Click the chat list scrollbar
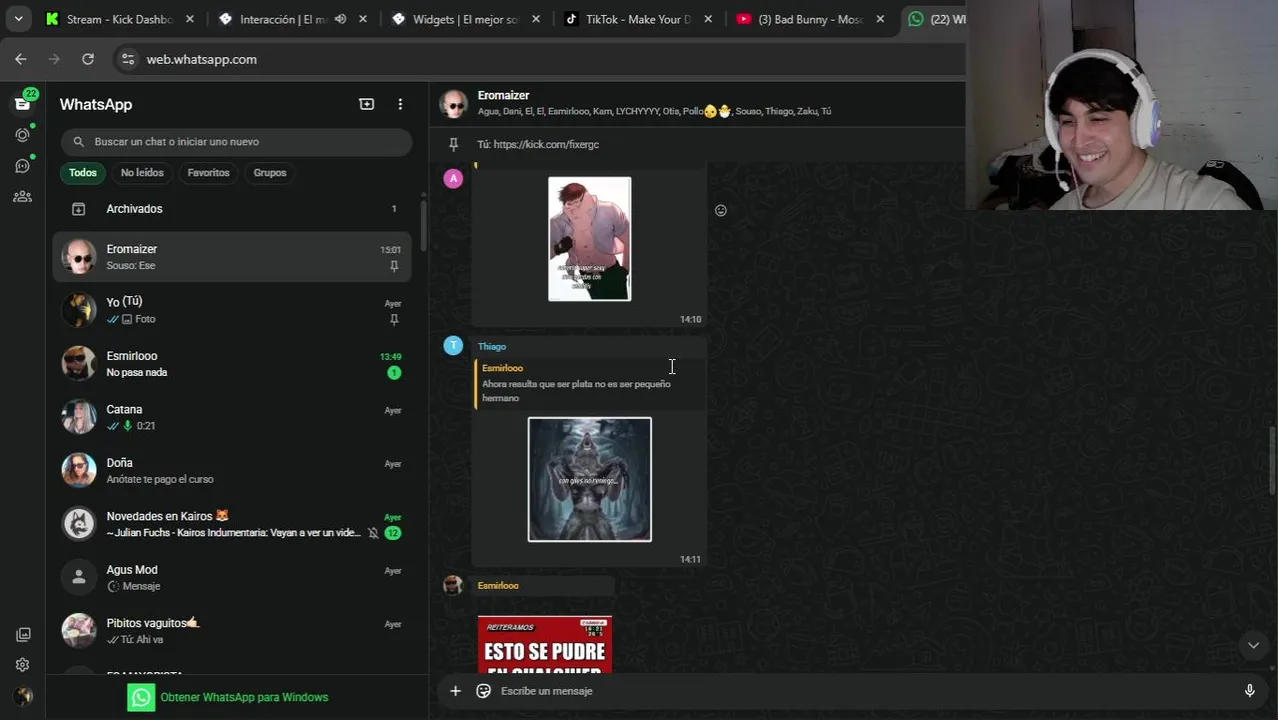This screenshot has height=720, width=1278. tap(424, 227)
